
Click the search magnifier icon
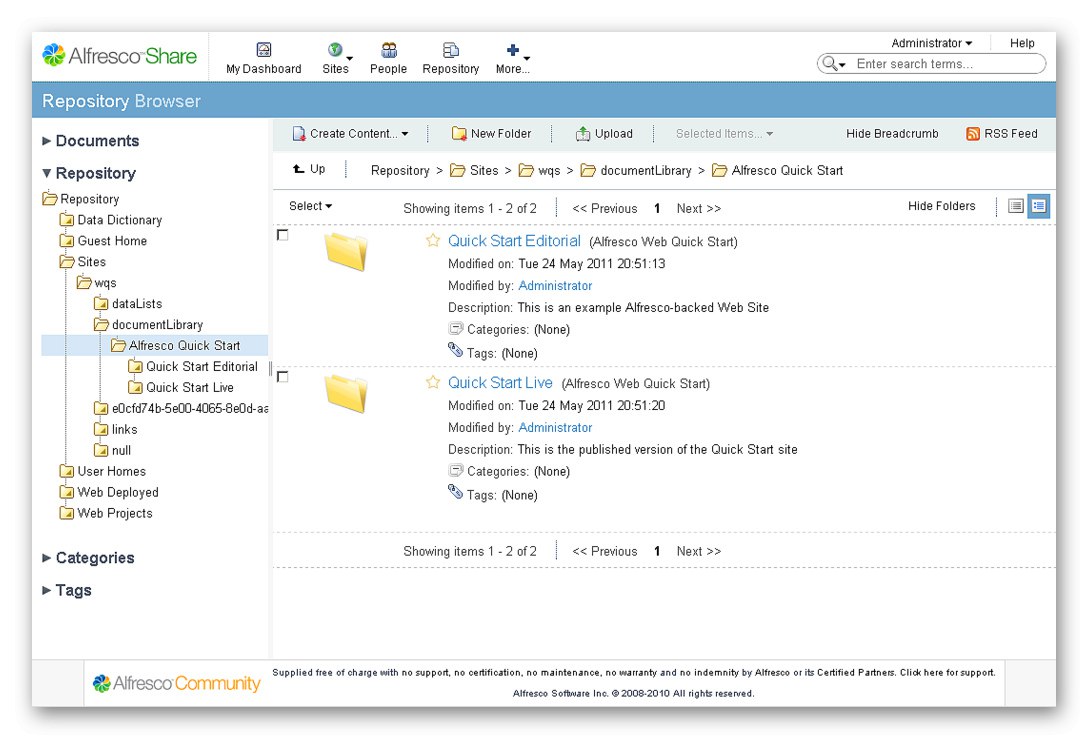click(829, 64)
